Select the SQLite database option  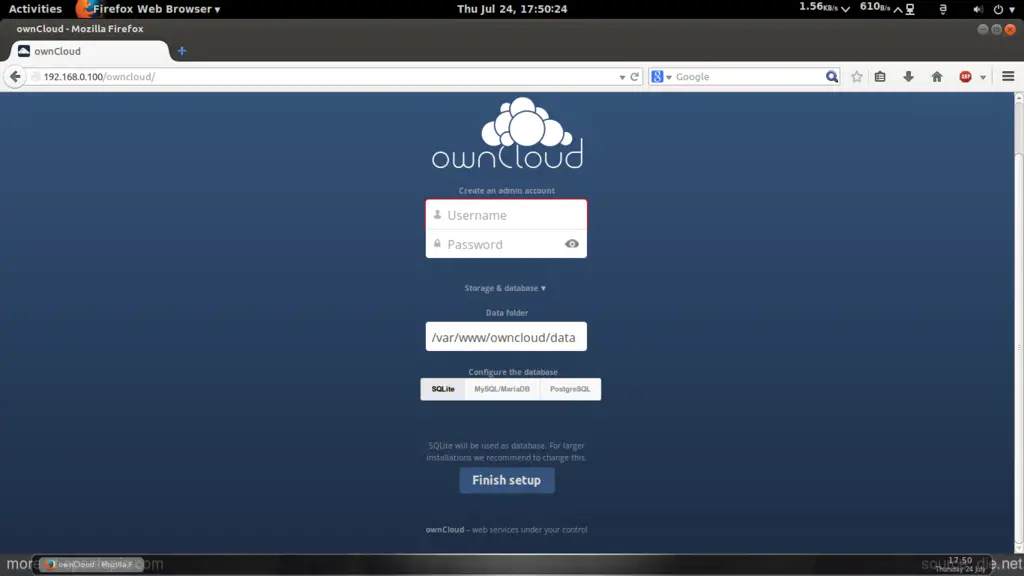tap(443, 389)
